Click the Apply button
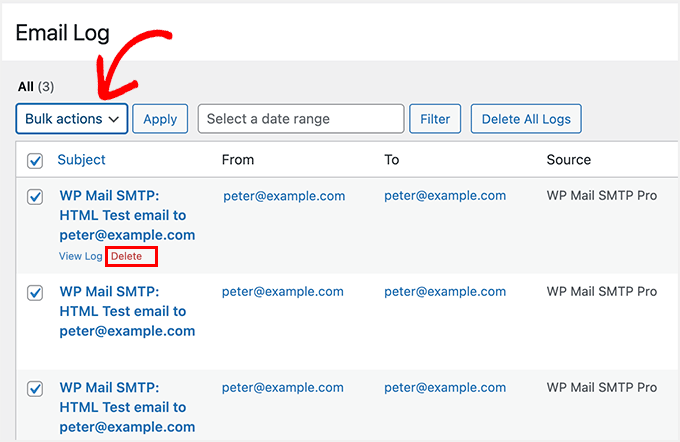 tap(160, 119)
